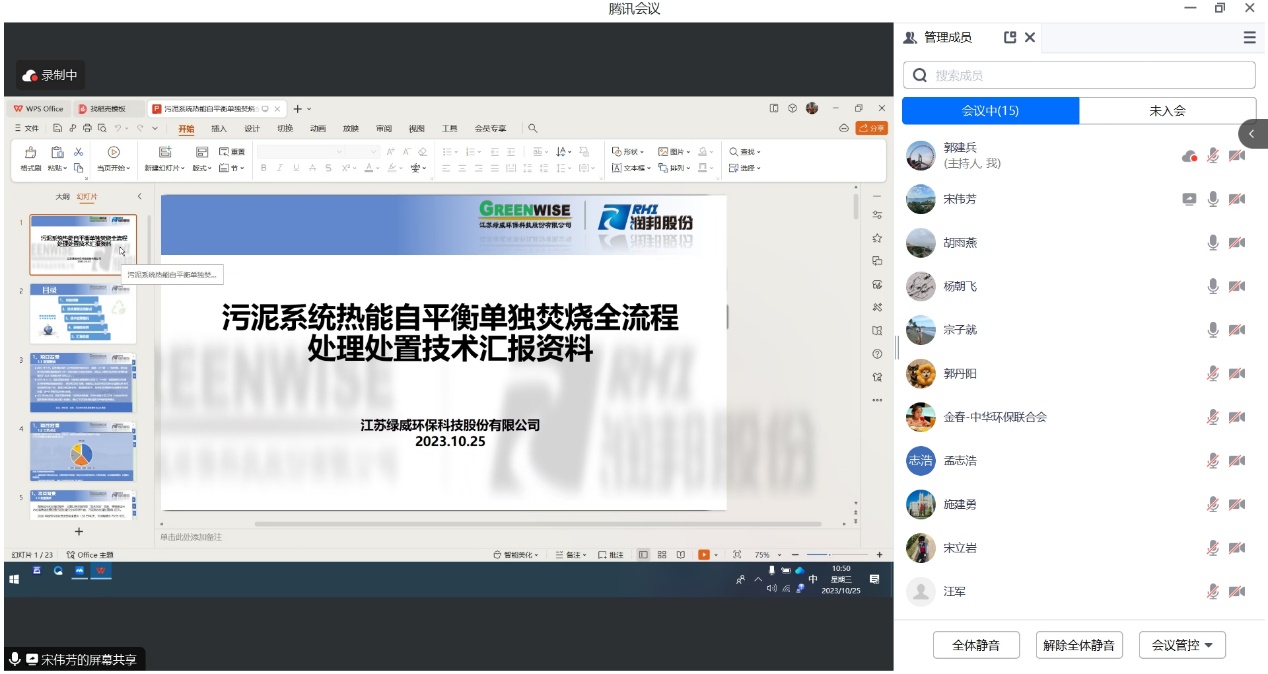Expand the 会议管控 dropdown

point(1182,645)
